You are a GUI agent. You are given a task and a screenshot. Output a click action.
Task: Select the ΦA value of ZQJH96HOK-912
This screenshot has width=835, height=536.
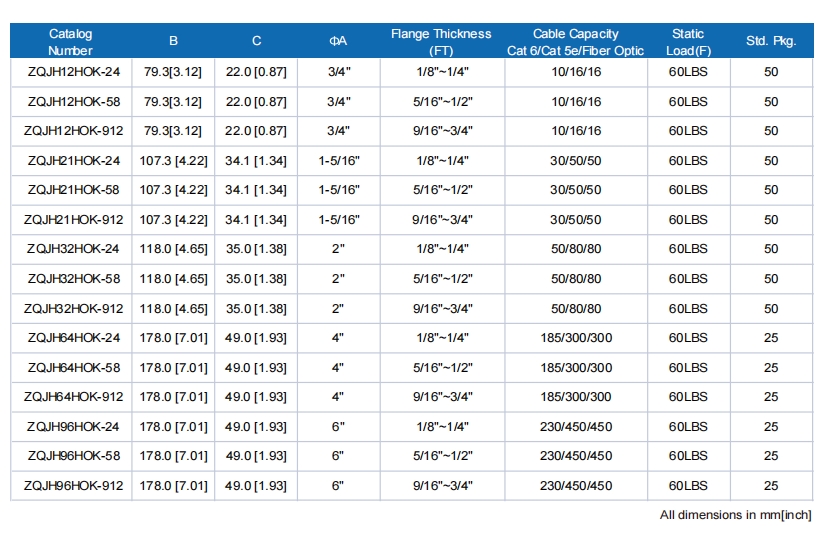[338, 486]
